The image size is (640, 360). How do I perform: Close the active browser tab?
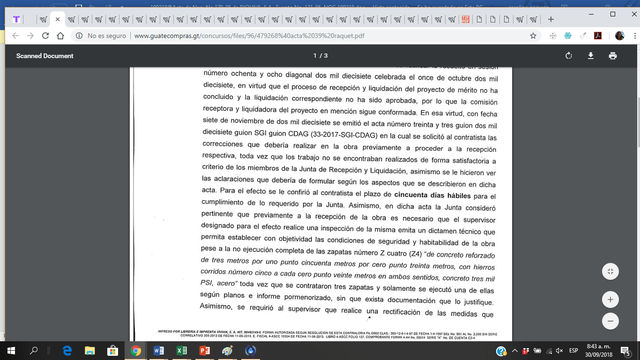pos(58,19)
